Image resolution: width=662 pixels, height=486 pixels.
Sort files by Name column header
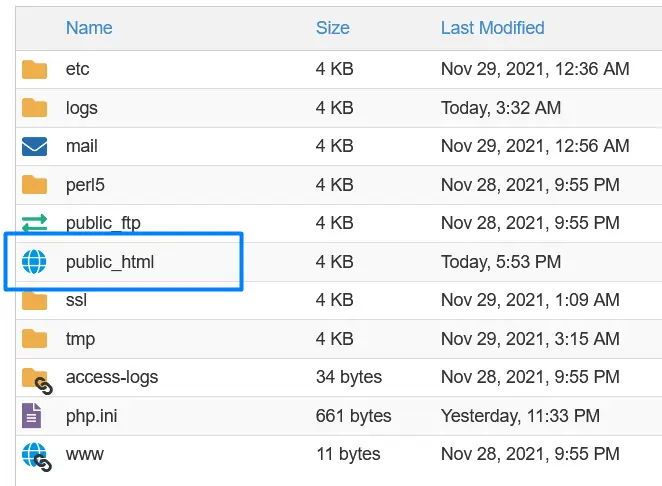coord(89,28)
